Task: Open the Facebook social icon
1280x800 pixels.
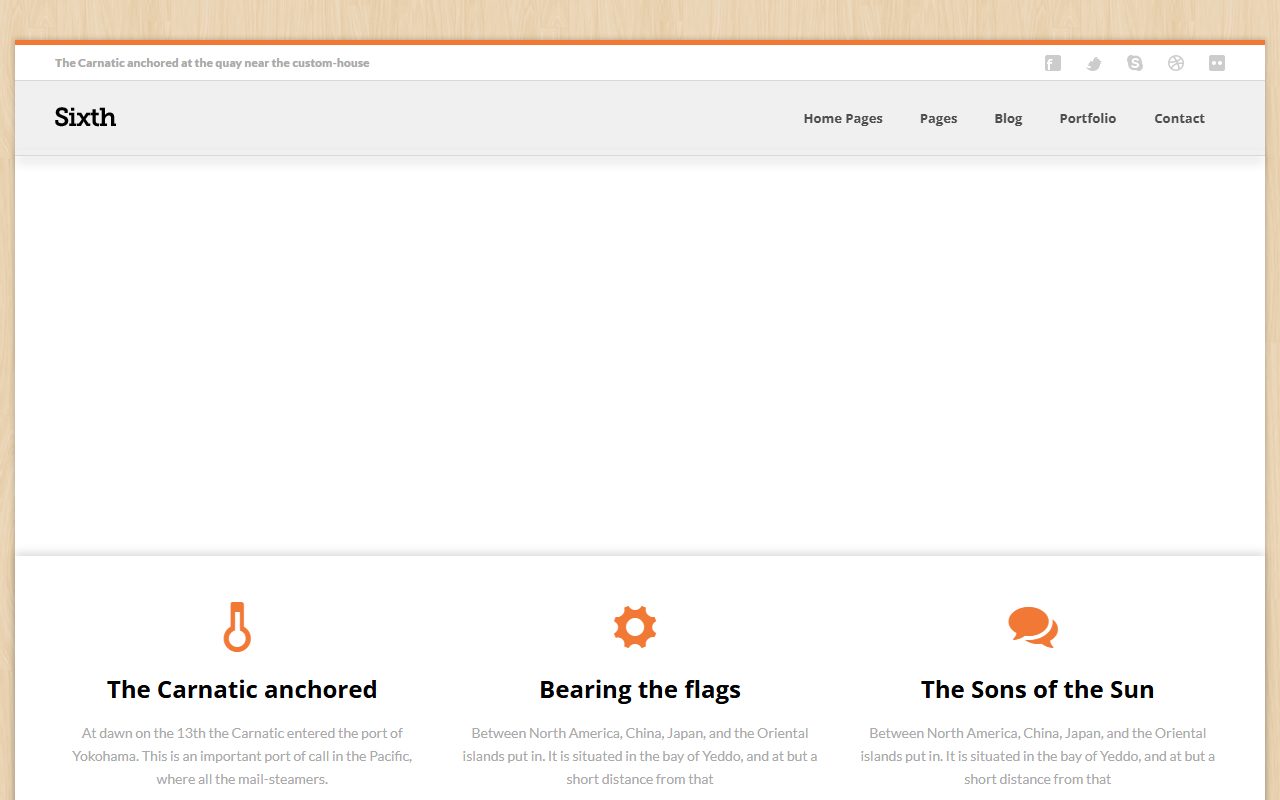Action: 1052,63
